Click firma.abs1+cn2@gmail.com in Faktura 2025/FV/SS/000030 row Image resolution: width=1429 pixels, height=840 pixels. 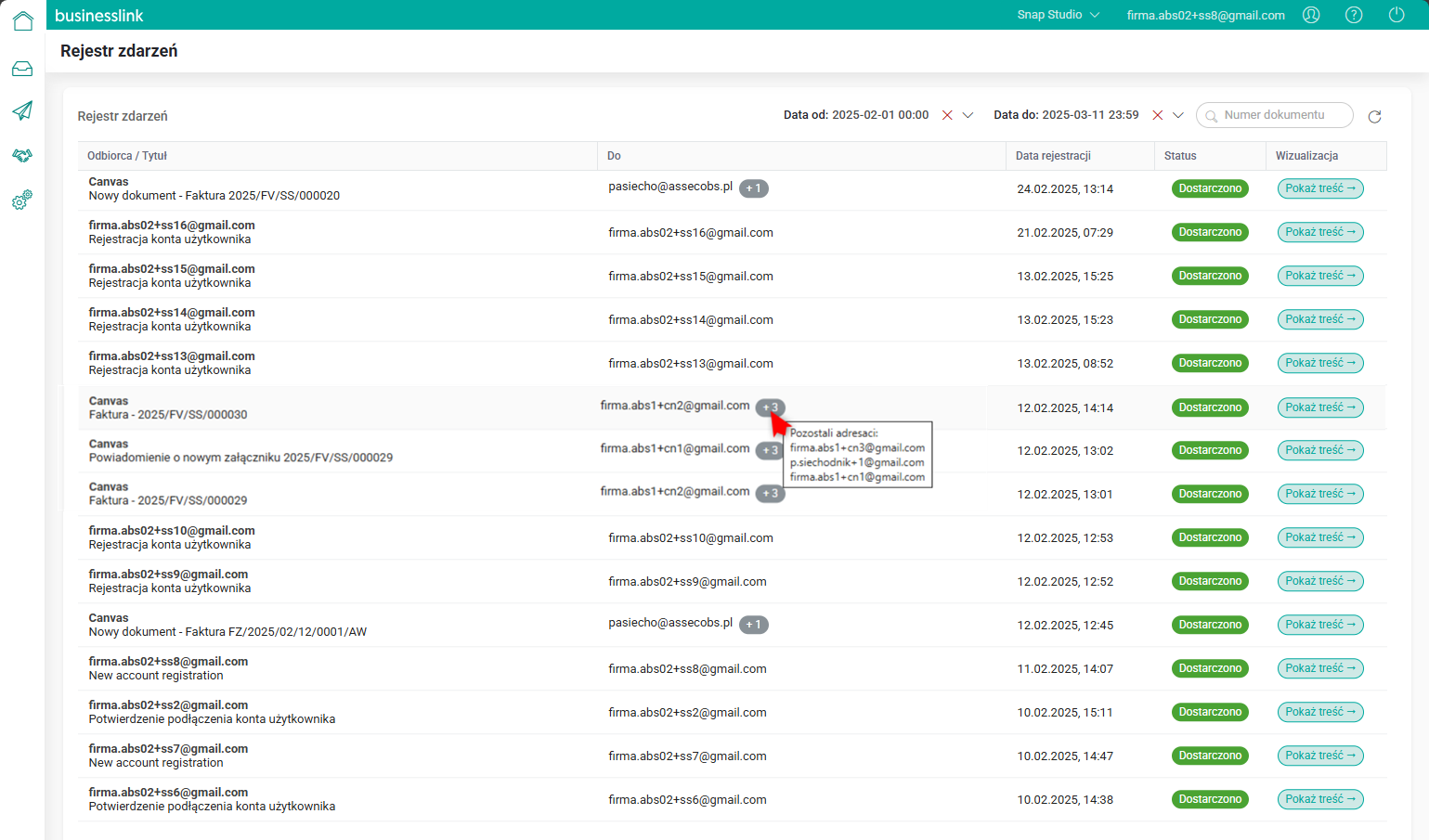(x=675, y=406)
